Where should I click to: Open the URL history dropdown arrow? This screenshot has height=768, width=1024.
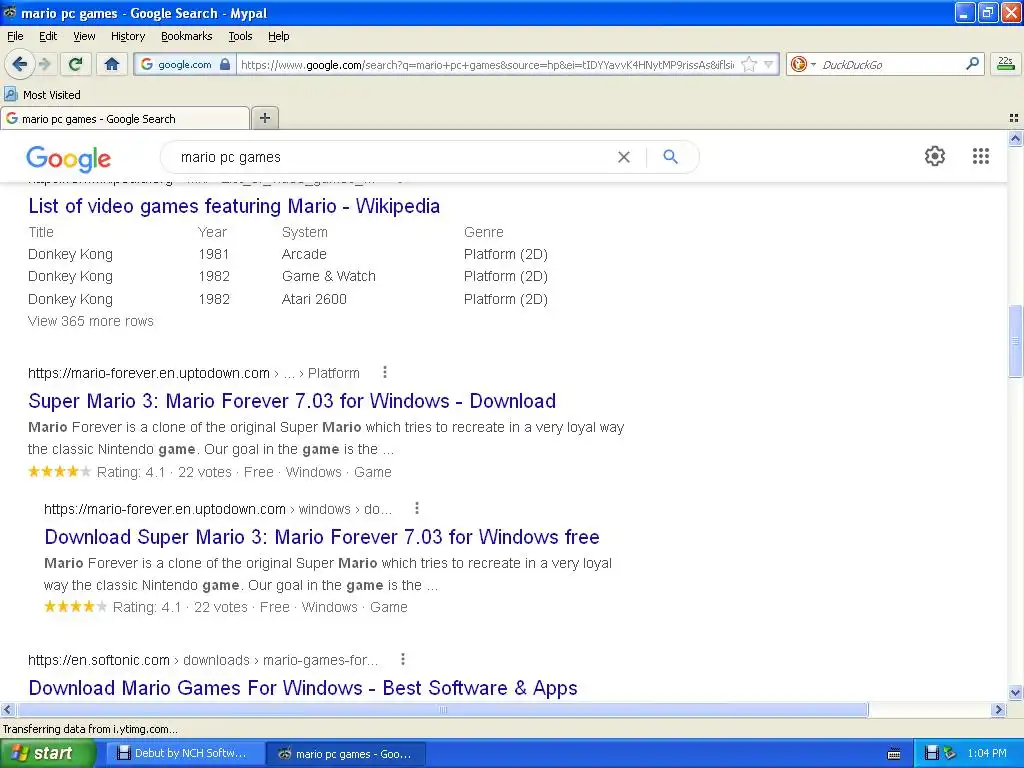tap(769, 64)
